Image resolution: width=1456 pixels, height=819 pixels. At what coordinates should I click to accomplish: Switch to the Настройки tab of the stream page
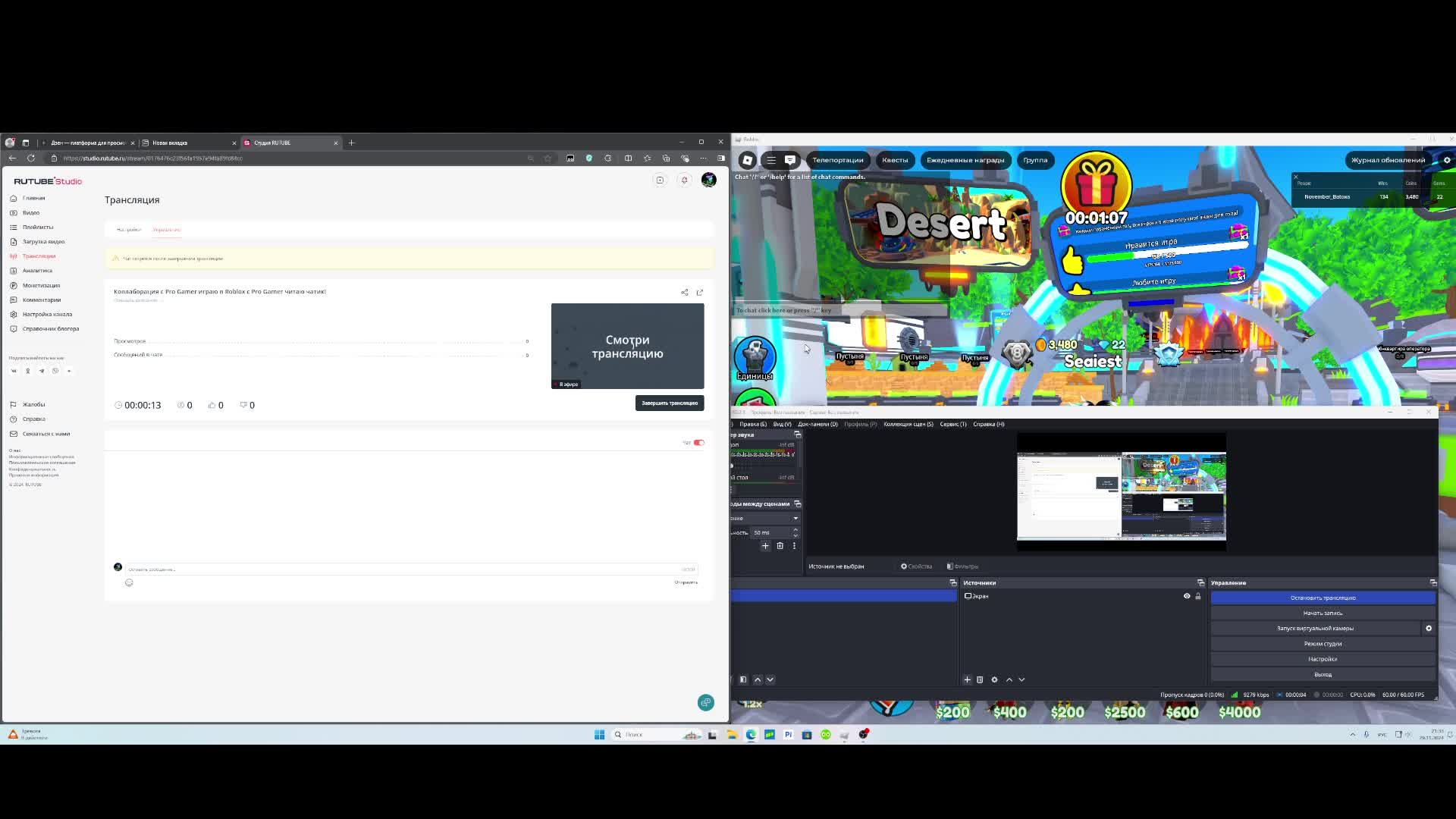click(128, 229)
